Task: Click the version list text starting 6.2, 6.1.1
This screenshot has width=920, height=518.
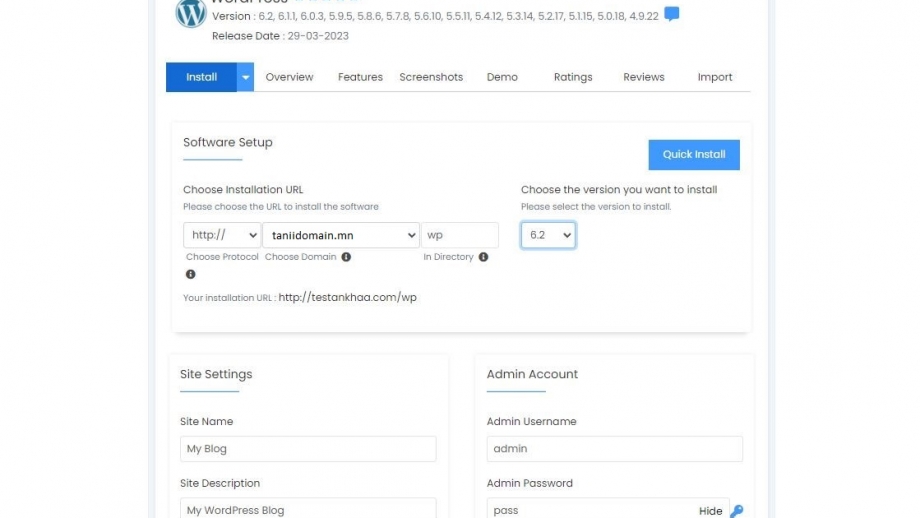Action: [x=458, y=16]
